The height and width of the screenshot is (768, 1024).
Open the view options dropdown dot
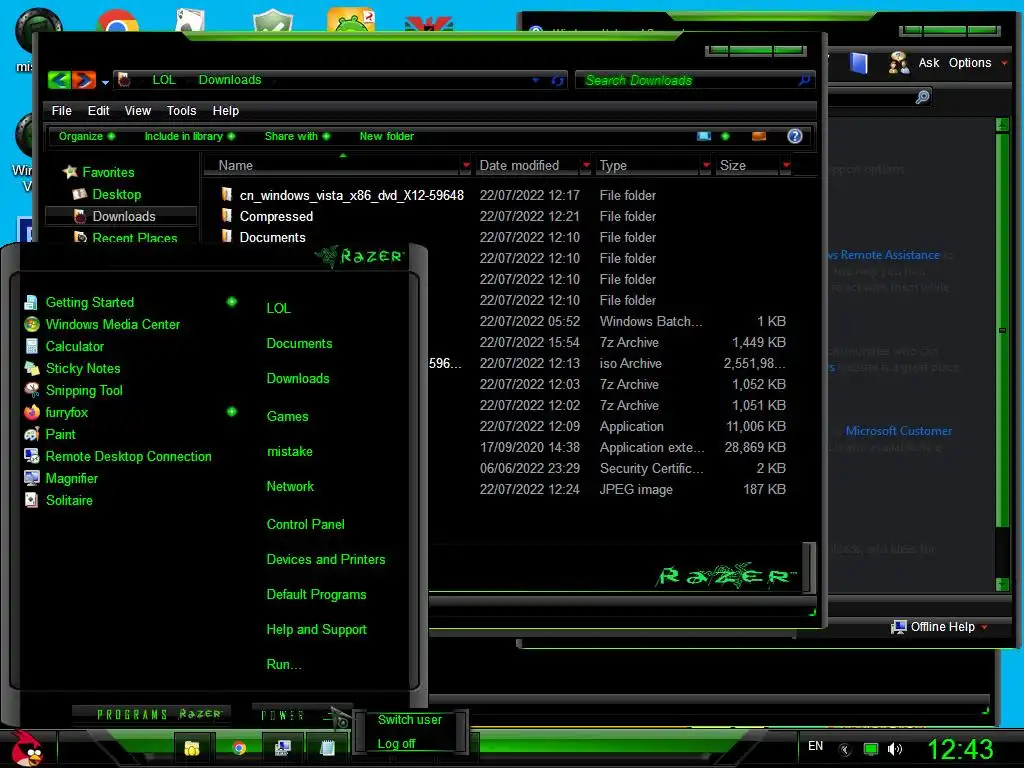coord(725,136)
